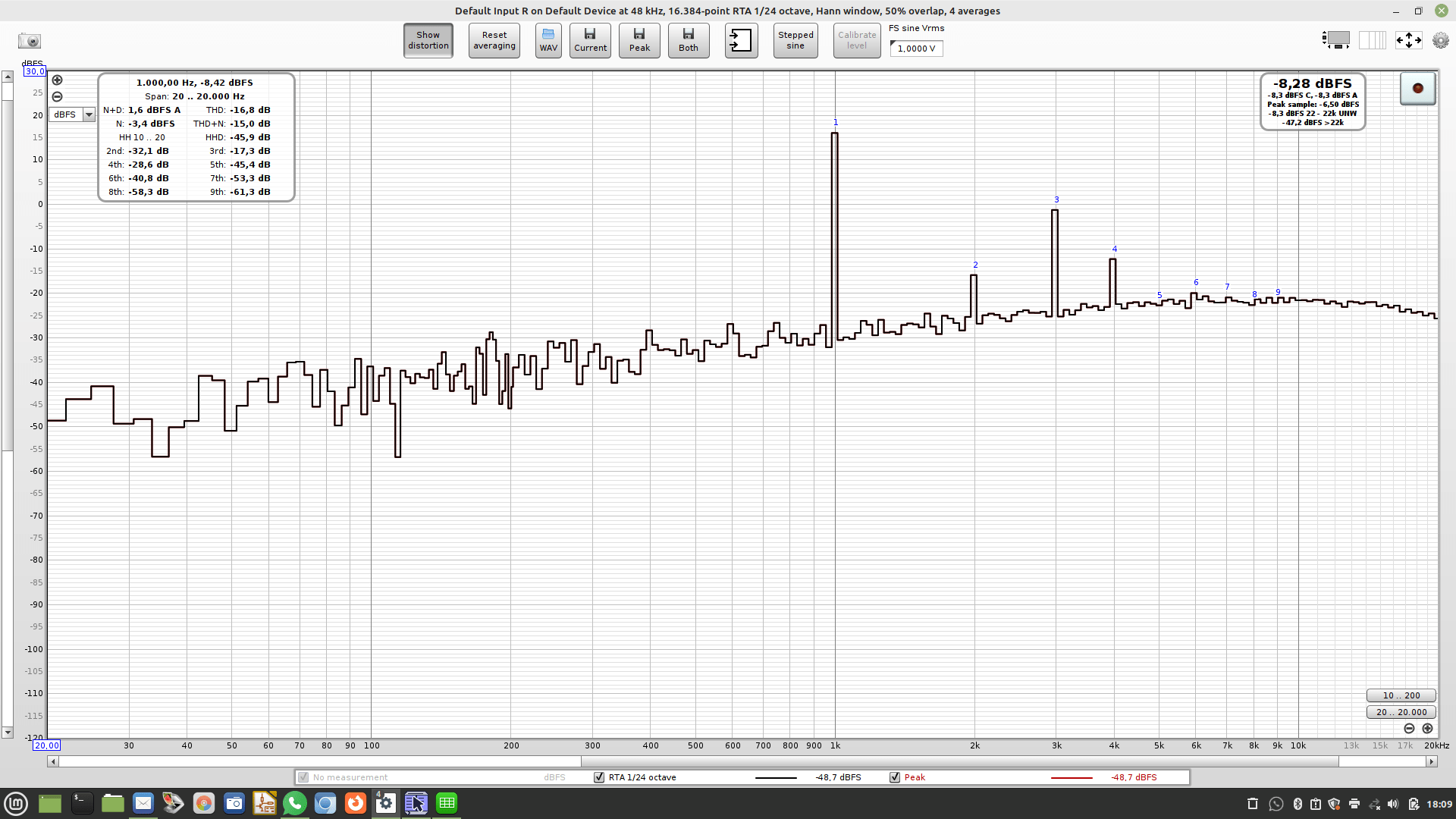Toggle the RTA 1/24 octave trace checkbox
The height and width of the screenshot is (819, 1456).
(x=599, y=777)
